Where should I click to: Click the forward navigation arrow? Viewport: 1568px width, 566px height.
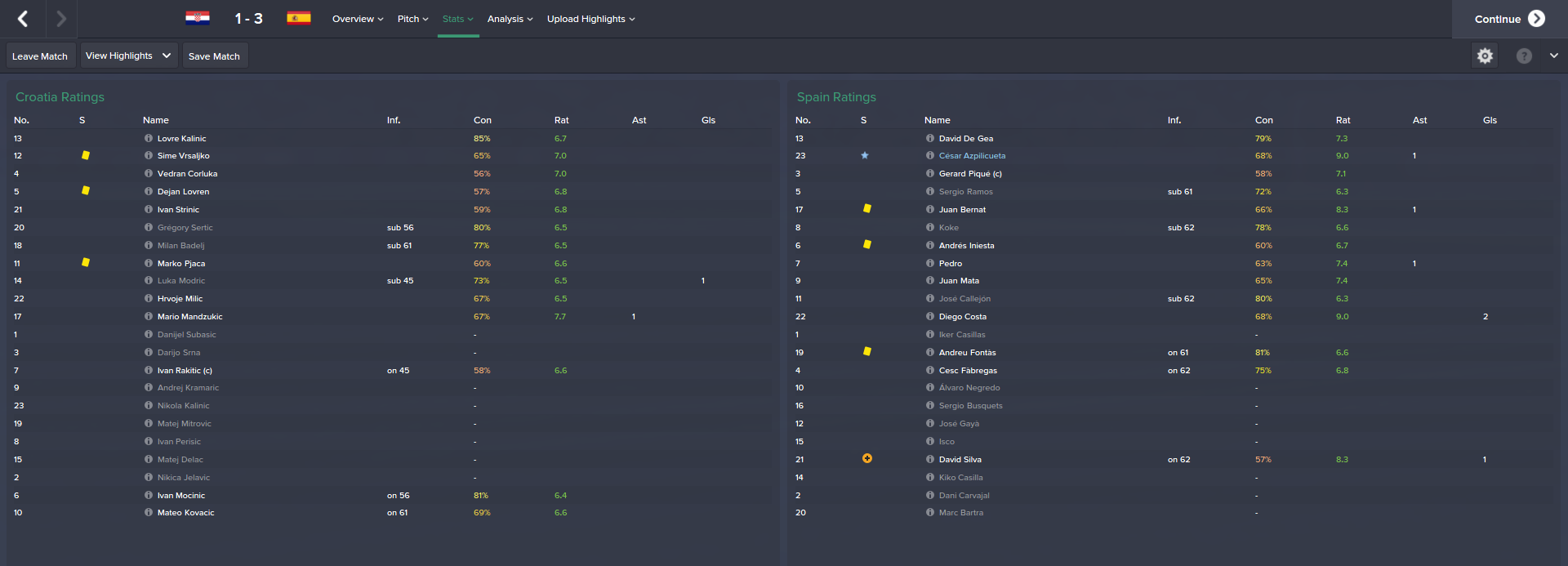coord(61,19)
